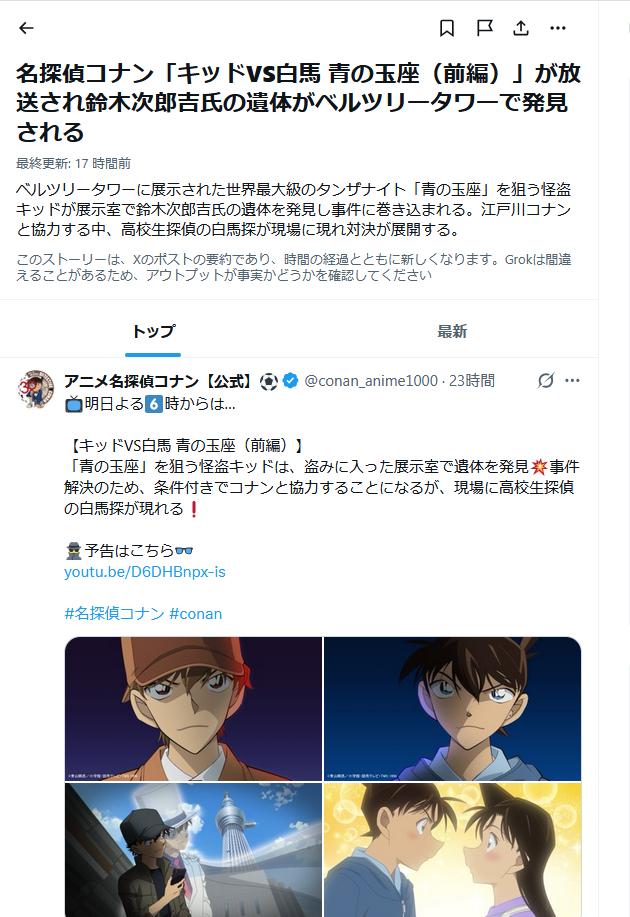Open the story's three-dot more menu
The image size is (630, 917).
point(558,28)
